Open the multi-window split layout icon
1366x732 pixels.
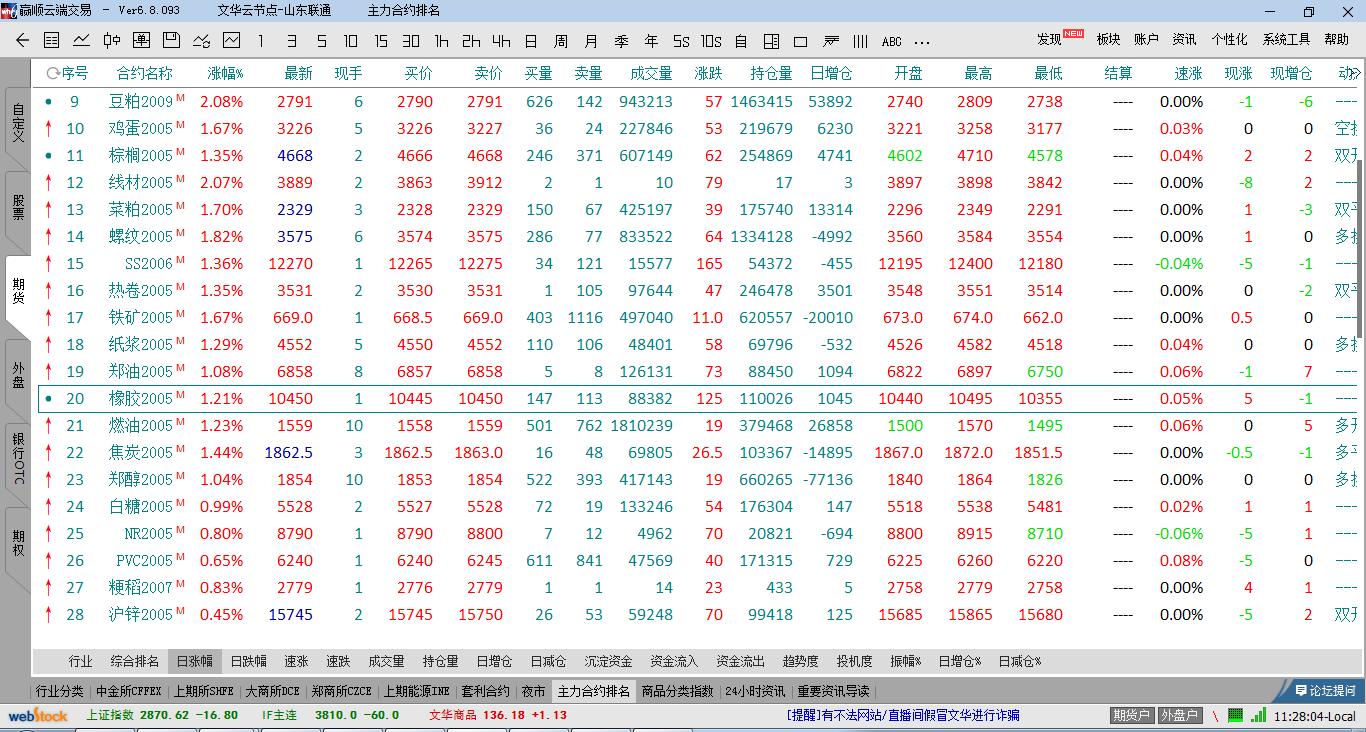click(x=771, y=41)
